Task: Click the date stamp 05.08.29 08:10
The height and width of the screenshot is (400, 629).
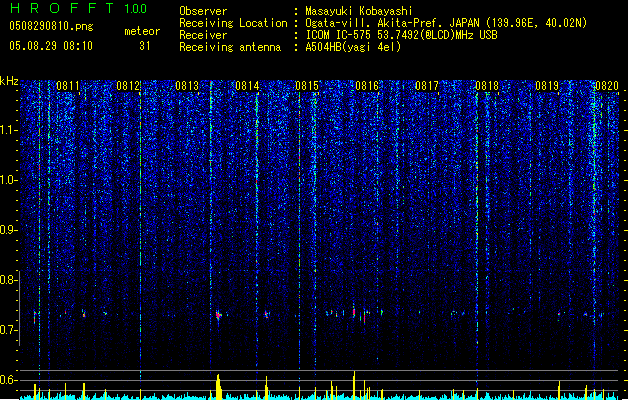Action: (x=51, y=46)
